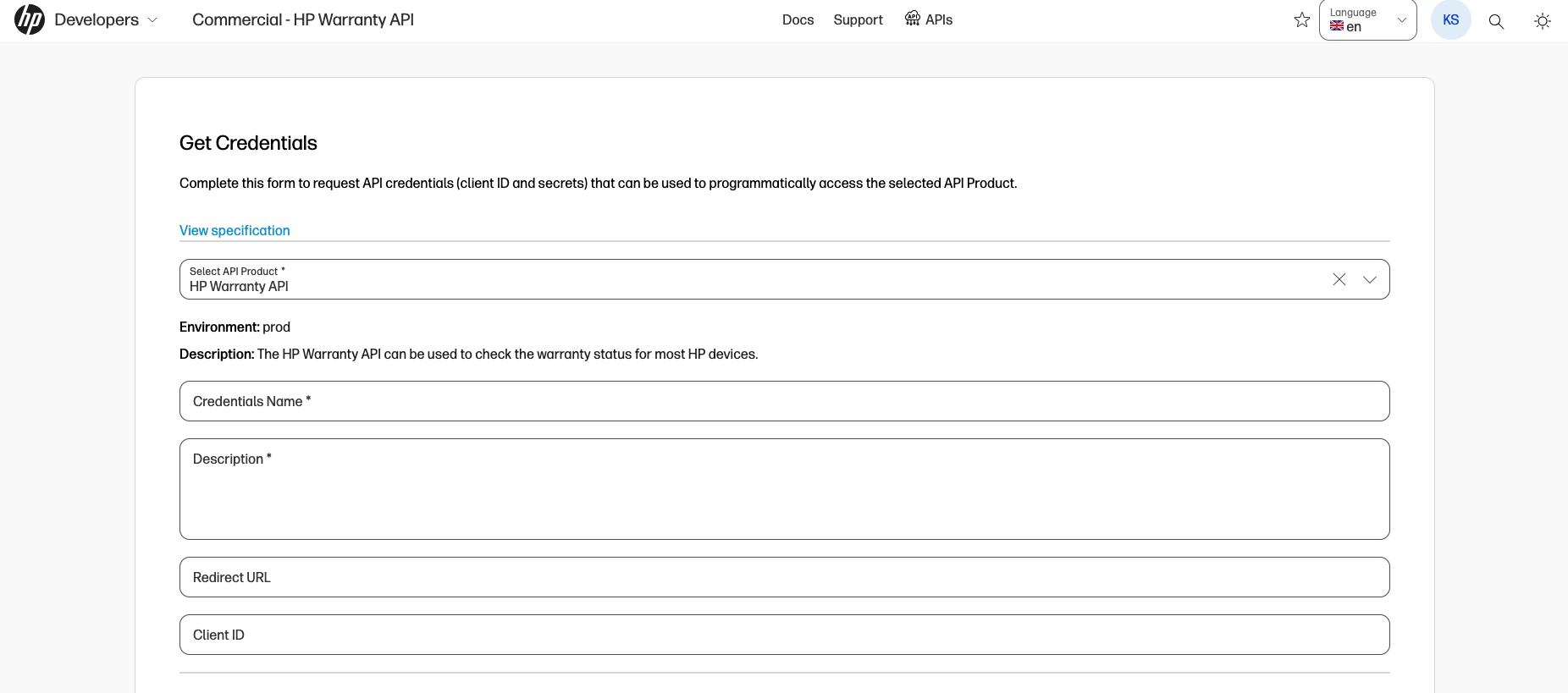Click the Environment: prod text

pyautogui.click(x=235, y=327)
